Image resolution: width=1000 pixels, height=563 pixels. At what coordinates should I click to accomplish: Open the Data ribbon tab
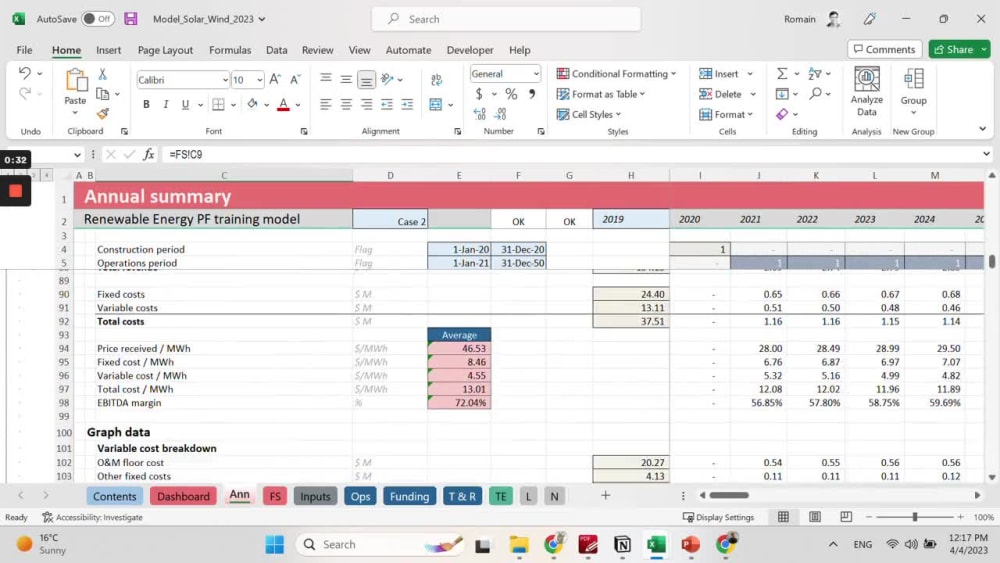(277, 50)
